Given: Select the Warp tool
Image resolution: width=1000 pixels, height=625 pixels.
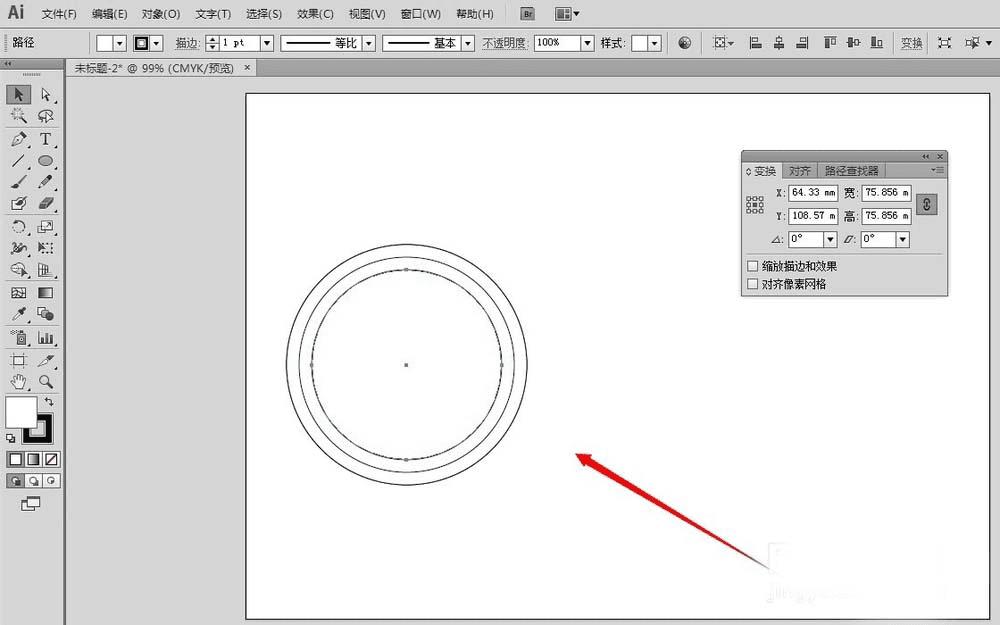Looking at the screenshot, I should click(x=18, y=248).
